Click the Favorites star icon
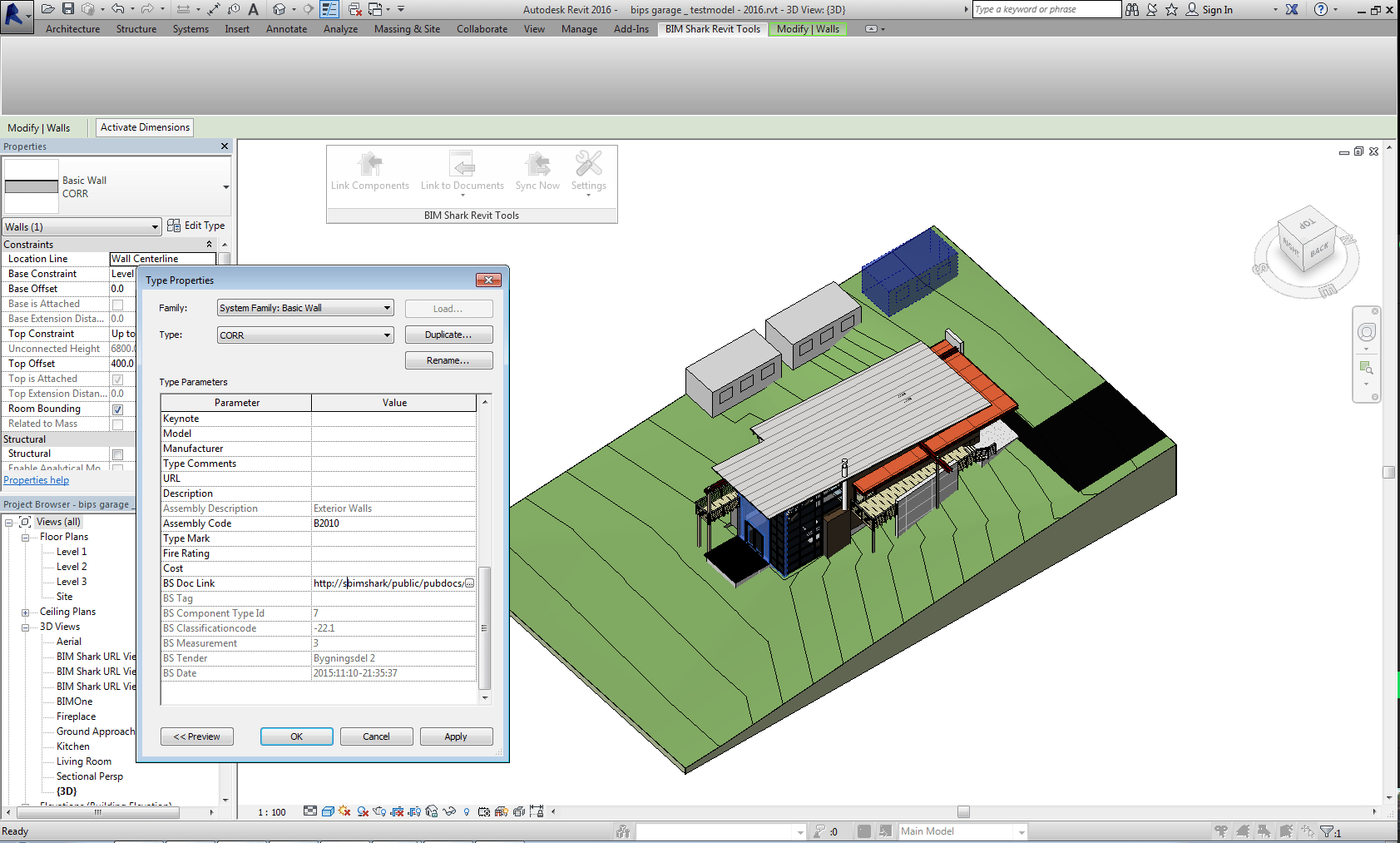 [1171, 9]
